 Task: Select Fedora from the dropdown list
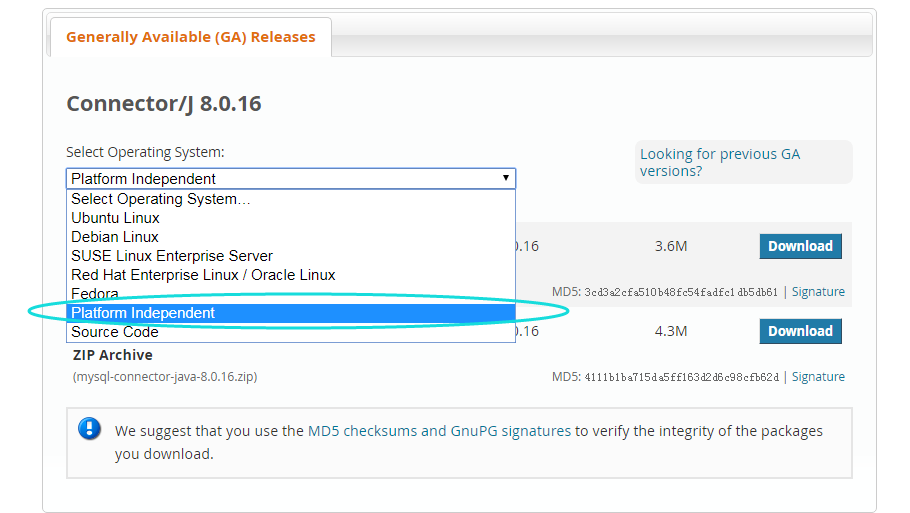[291, 294]
